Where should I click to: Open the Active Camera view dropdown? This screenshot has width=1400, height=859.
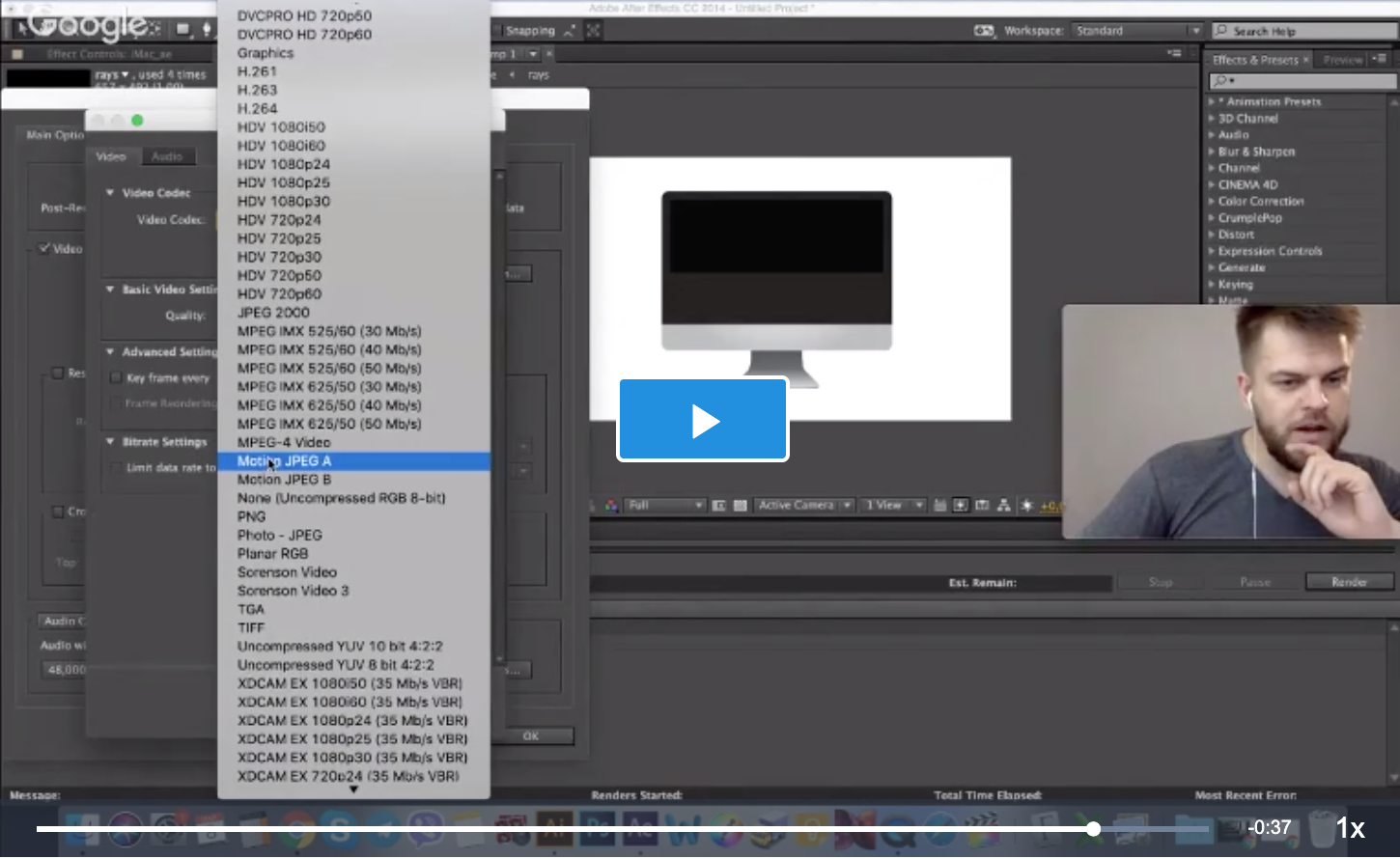pos(803,505)
